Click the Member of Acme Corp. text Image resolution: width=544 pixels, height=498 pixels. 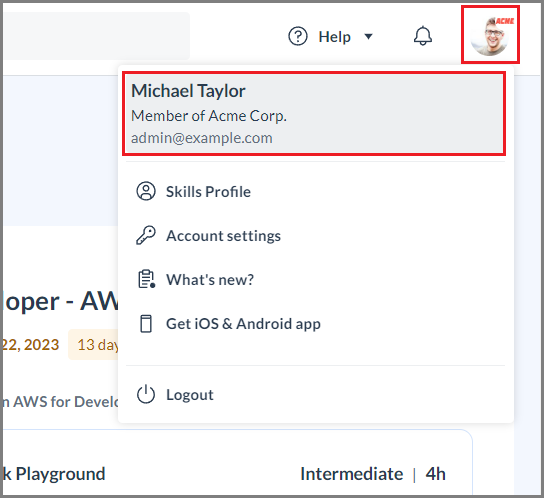pos(209,116)
